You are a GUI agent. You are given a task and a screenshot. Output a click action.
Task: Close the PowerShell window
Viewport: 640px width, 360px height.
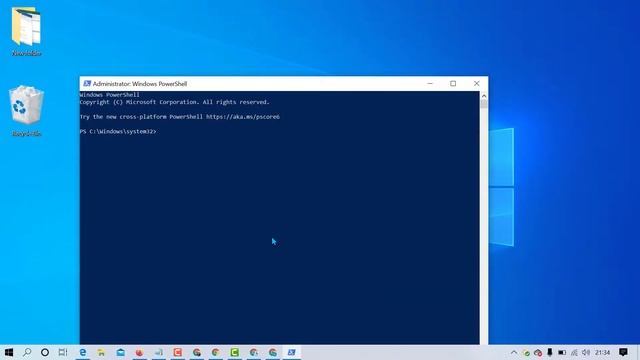click(x=476, y=83)
